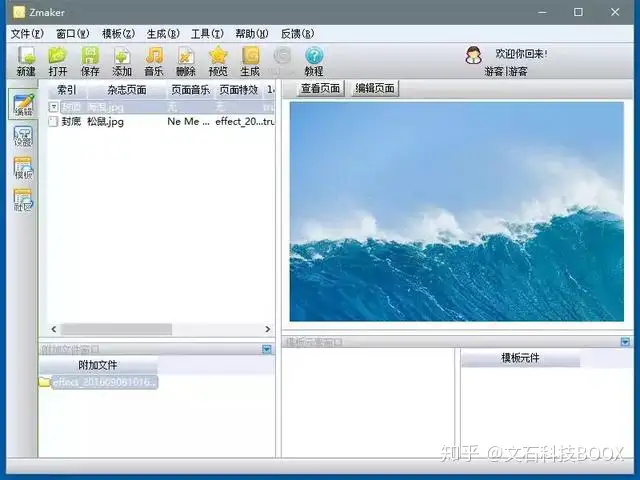Click the page list horizontal scrollbar right arrow
The height and width of the screenshot is (480, 640).
(x=268, y=329)
